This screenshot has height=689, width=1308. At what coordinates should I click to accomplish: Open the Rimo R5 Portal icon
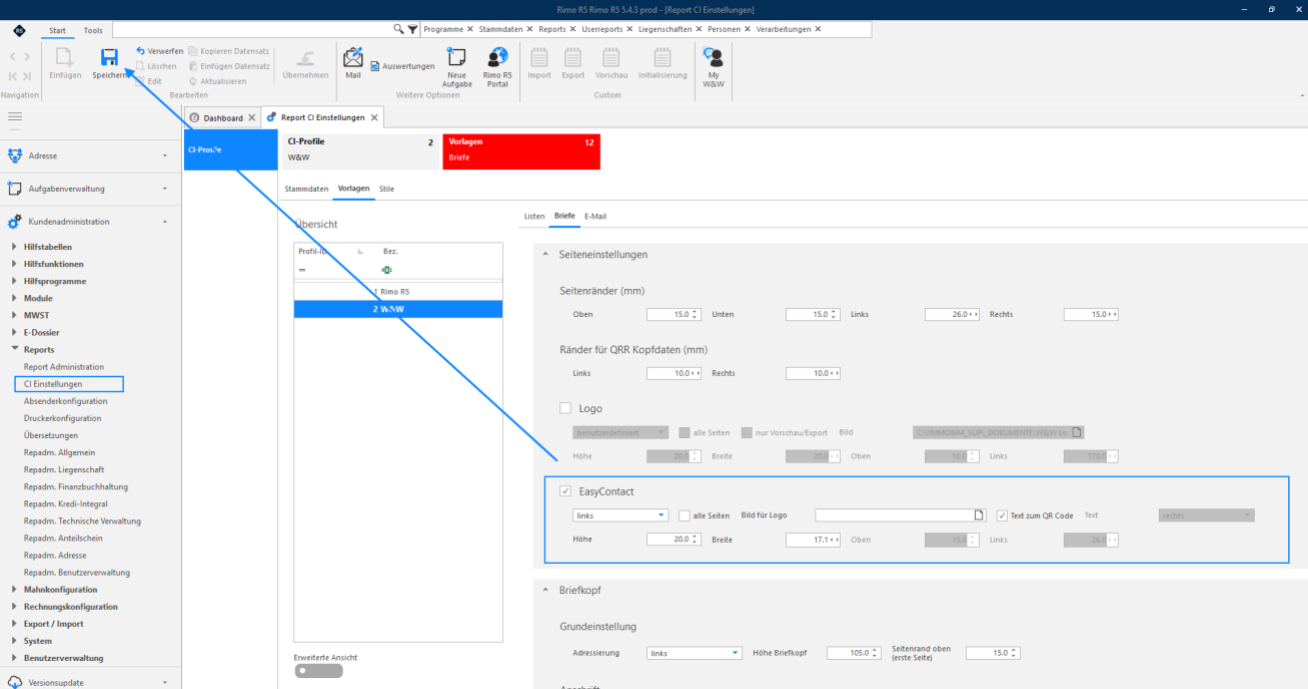pos(497,57)
